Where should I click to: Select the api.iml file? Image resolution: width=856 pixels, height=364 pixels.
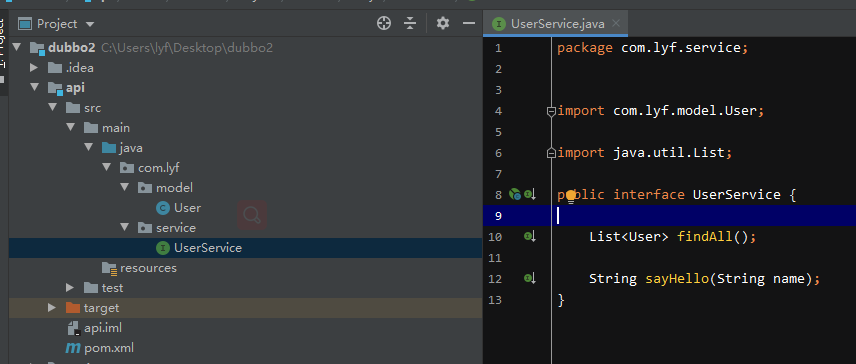(x=103, y=328)
